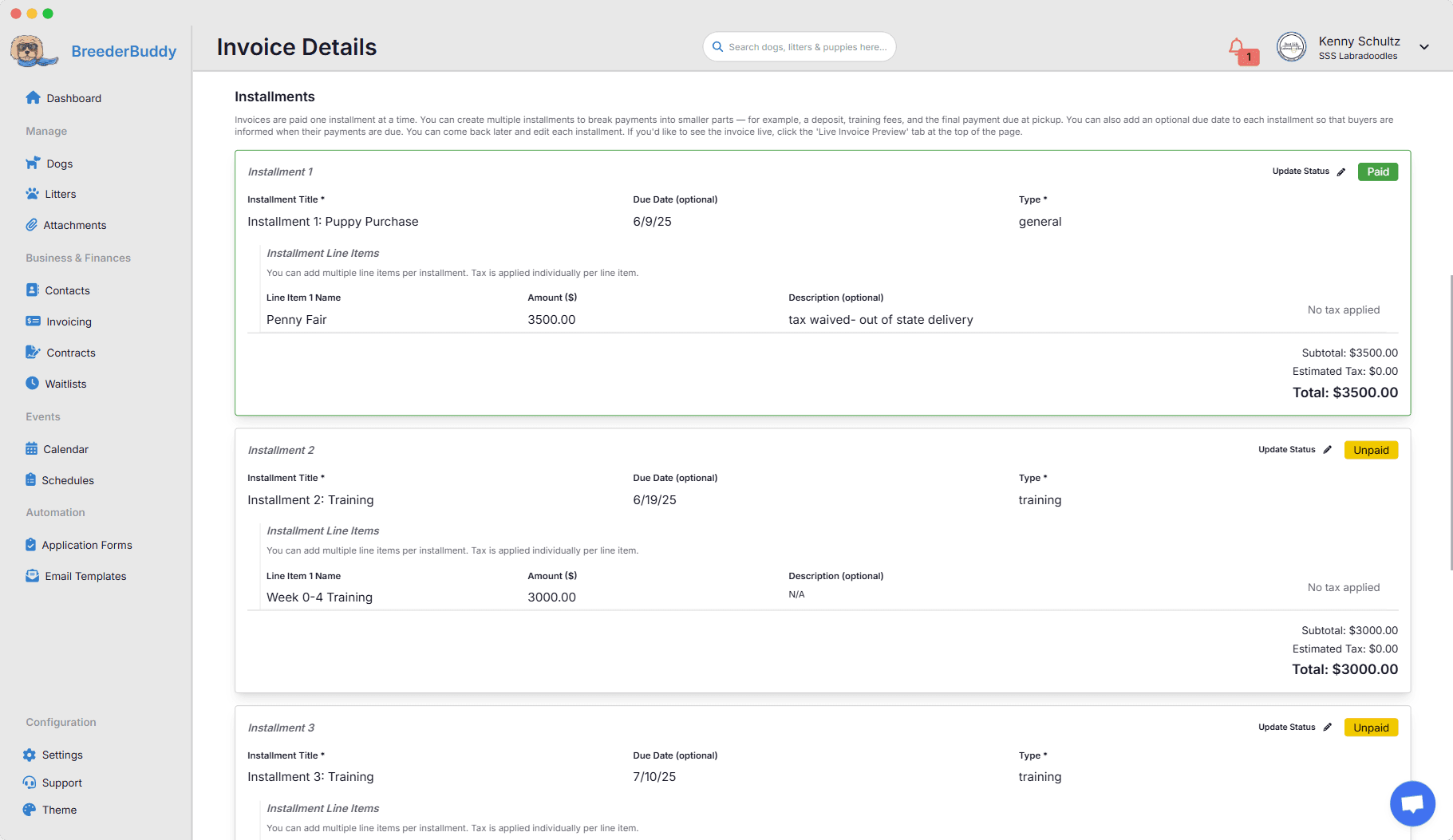Select the 6/19/25 due date

(x=654, y=500)
